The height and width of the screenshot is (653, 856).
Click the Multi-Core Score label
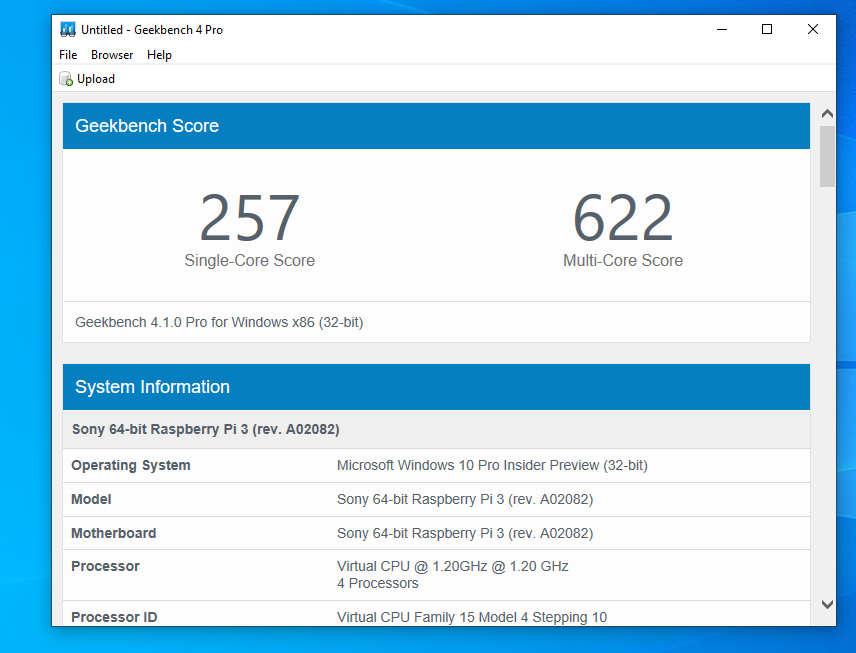pyautogui.click(x=623, y=260)
